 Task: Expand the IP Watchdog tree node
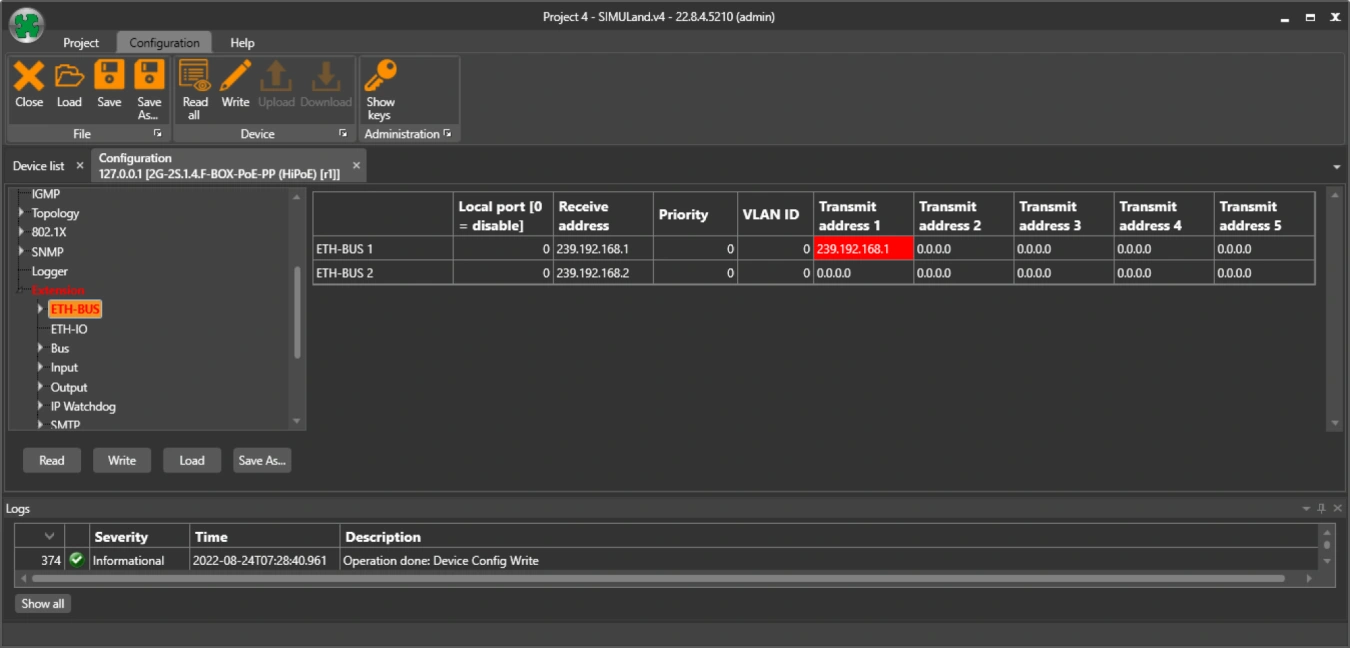click(x=41, y=407)
